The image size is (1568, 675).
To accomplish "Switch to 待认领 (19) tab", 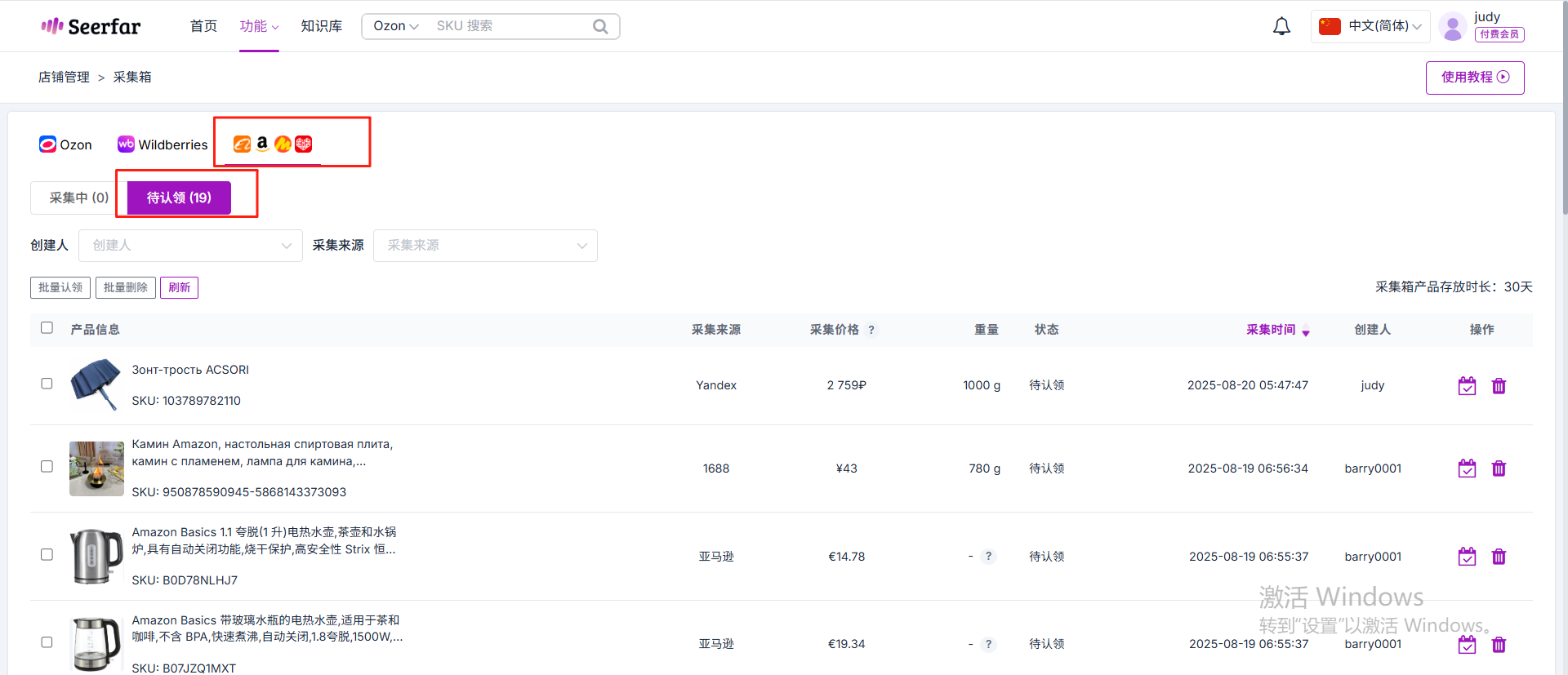I will tap(179, 198).
